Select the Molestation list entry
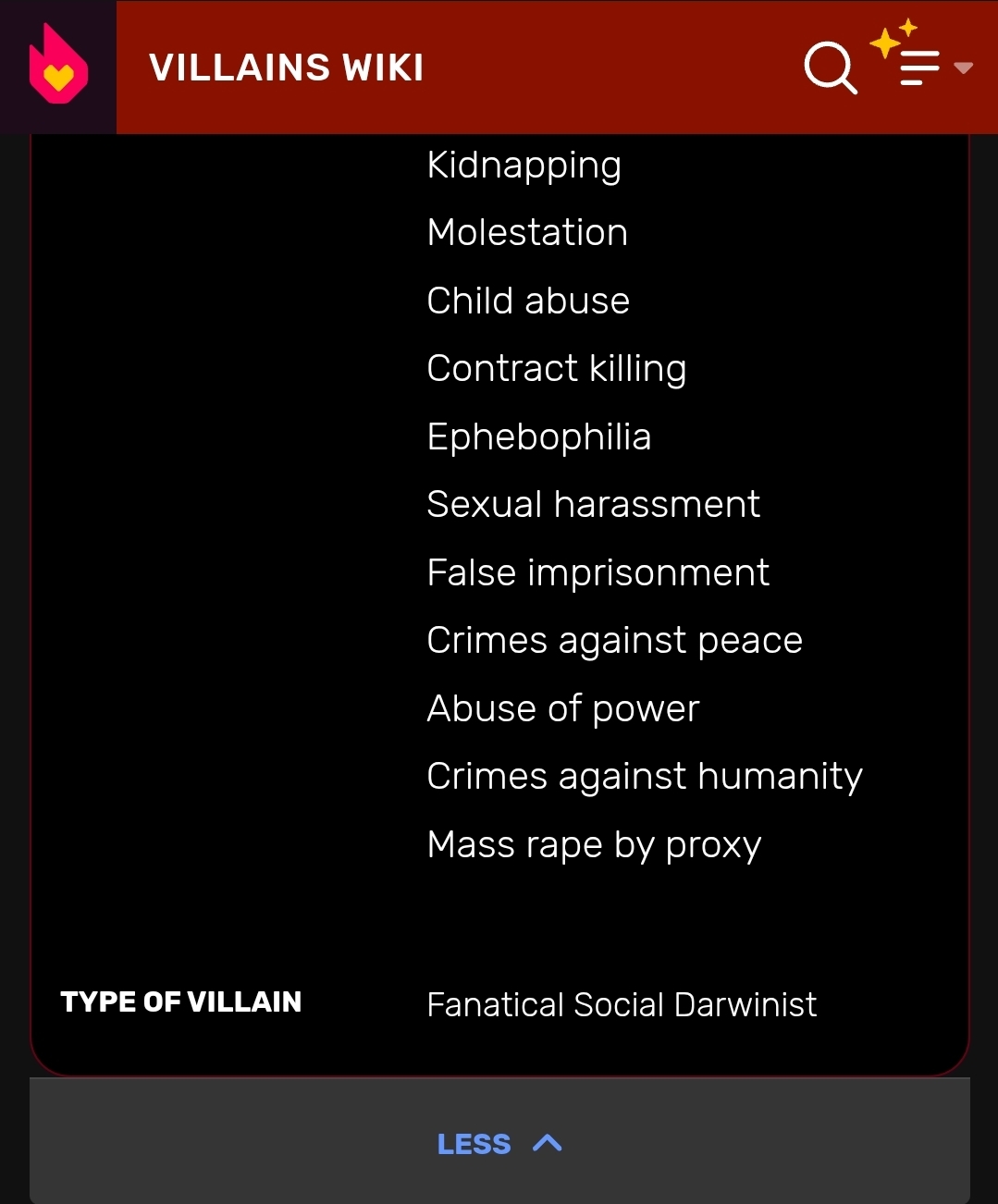Viewport: 998px width, 1204px height. tap(527, 233)
